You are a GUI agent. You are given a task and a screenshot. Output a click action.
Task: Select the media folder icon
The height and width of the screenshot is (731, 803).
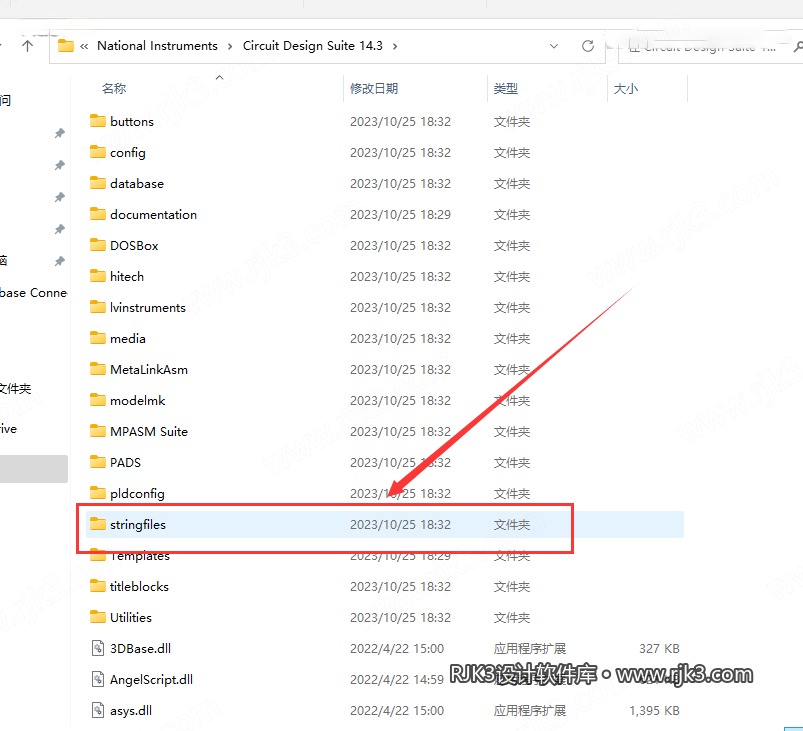[97, 338]
